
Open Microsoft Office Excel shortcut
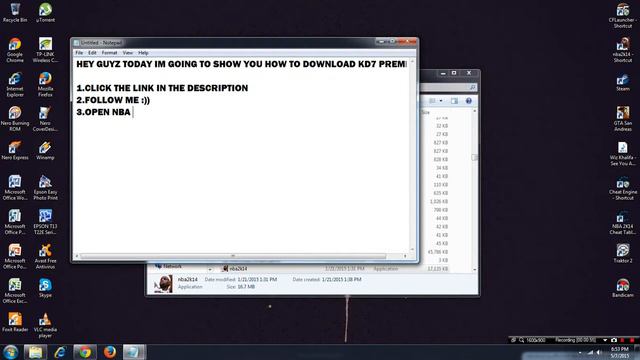pos(15,291)
